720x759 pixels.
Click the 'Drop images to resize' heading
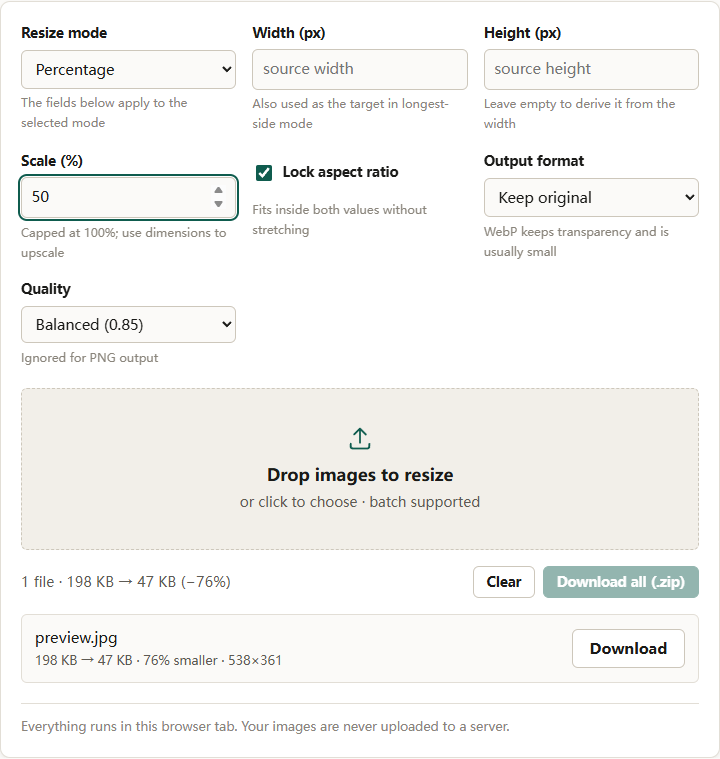point(360,475)
